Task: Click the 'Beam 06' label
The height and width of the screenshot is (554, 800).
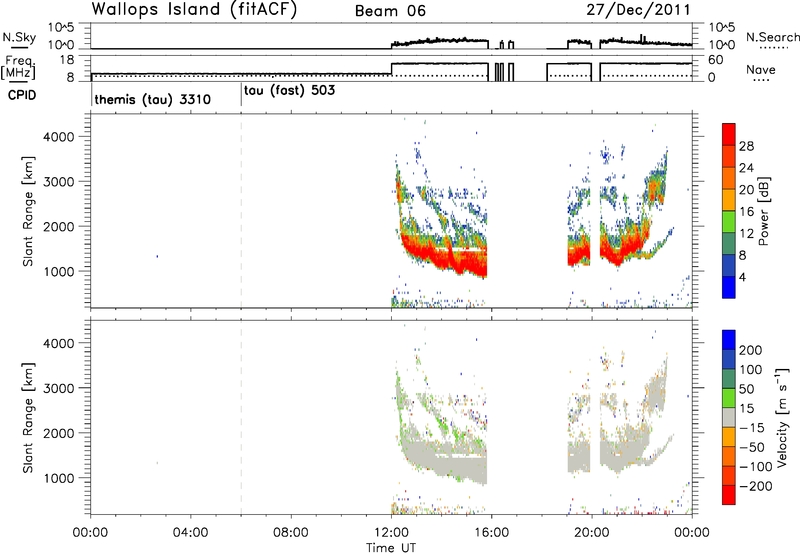Action: 390,11
